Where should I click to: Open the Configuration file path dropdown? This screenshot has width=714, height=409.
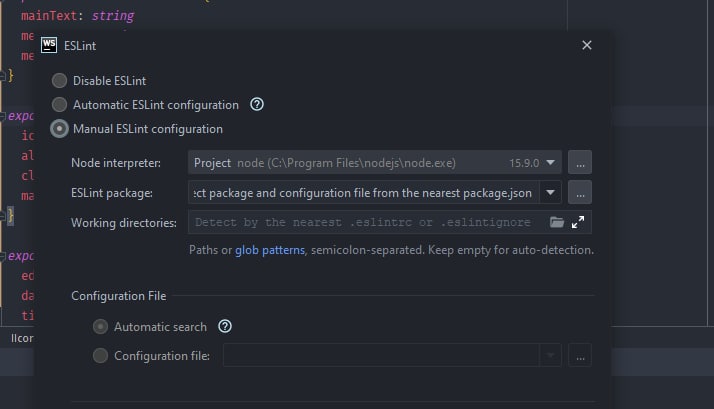coord(550,355)
